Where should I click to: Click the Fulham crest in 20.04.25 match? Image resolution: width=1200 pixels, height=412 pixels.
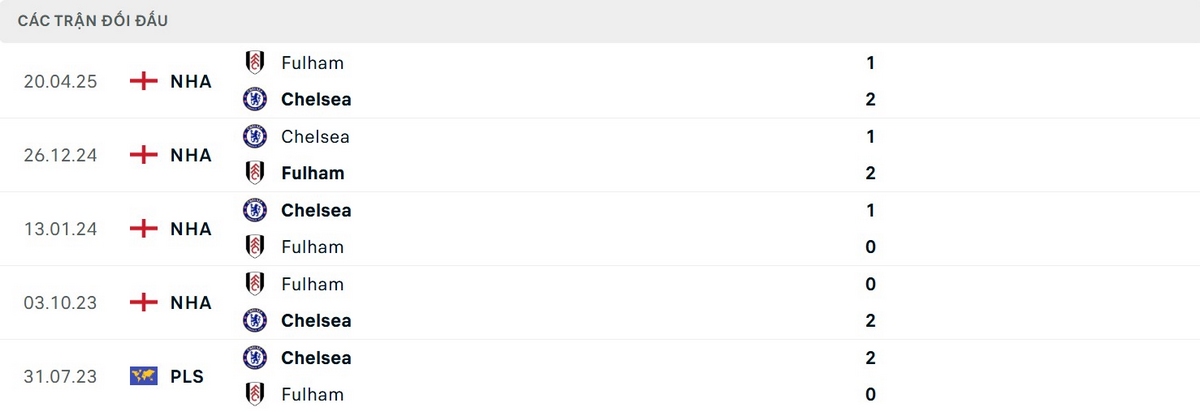(x=255, y=62)
